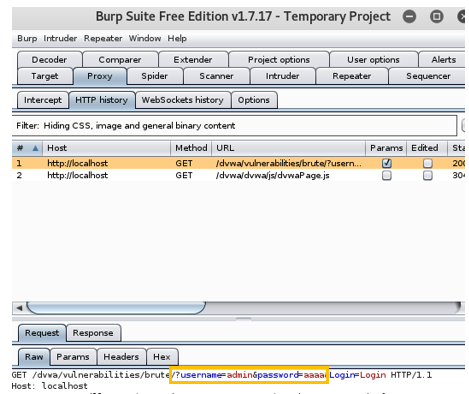Sort by the URL column header

click(288, 148)
